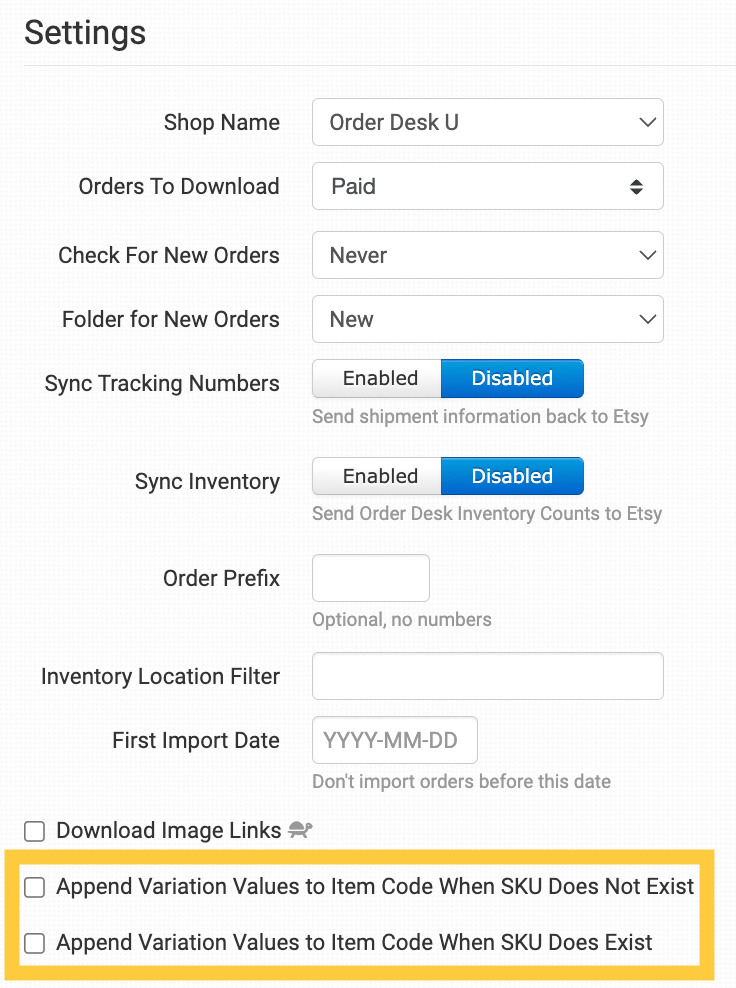Image resolution: width=736 pixels, height=988 pixels.
Task: Click into the Order Prefix field
Action: pos(371,578)
